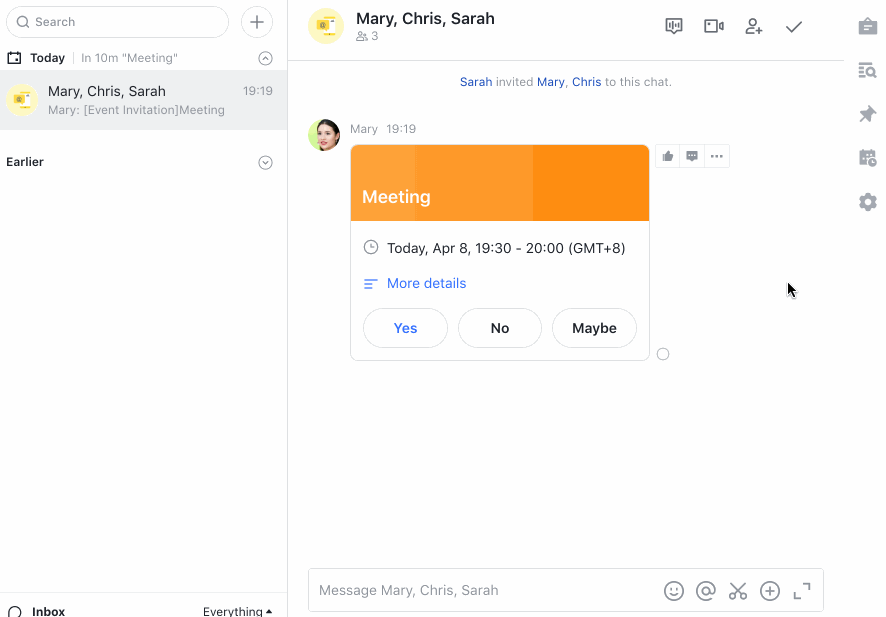Viewport: 886px width, 617px height.
Task: Click Sarah's name link in invite notice
Action: [x=476, y=82]
